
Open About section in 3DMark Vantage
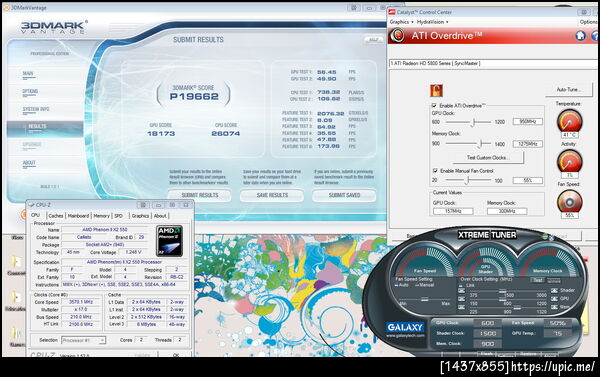click(29, 163)
